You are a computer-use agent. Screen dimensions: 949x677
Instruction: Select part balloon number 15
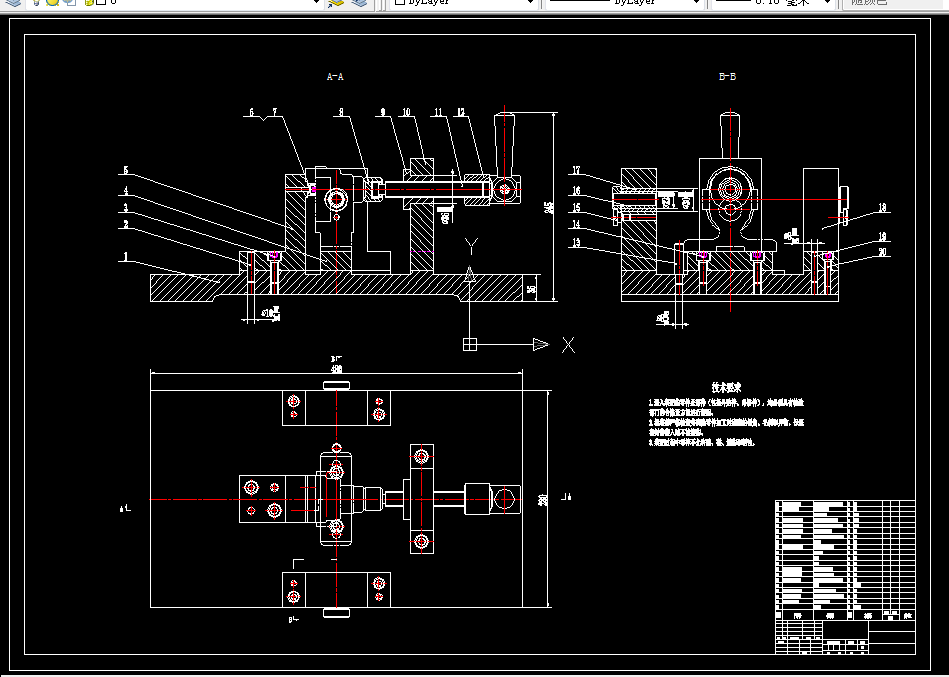576,208
